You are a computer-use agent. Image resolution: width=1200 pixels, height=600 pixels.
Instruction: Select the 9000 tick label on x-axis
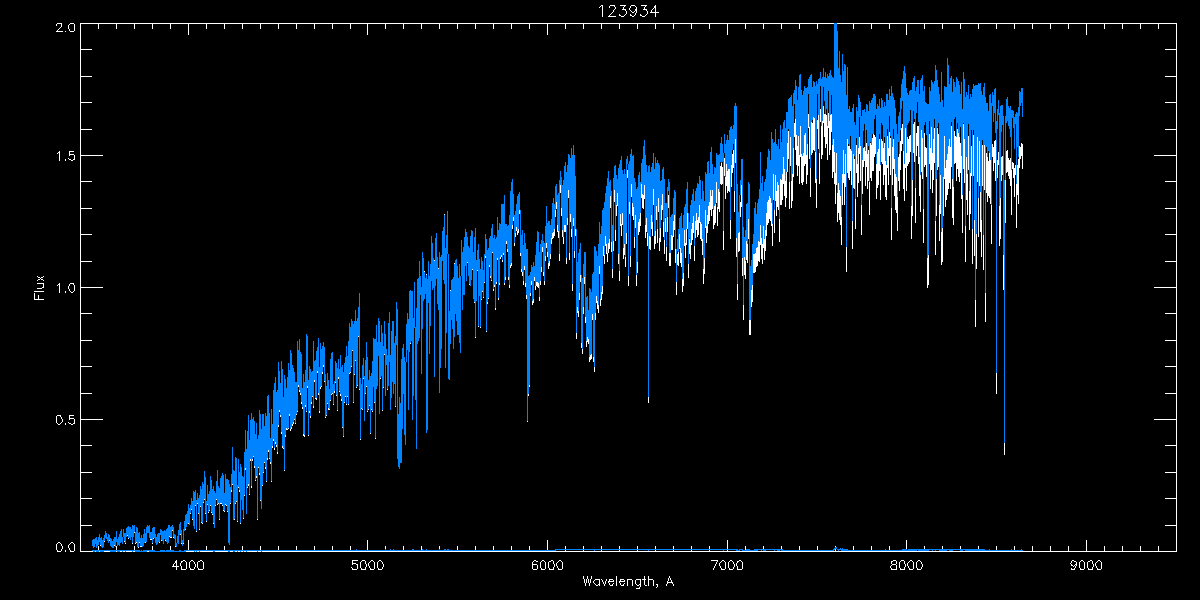1087,564
